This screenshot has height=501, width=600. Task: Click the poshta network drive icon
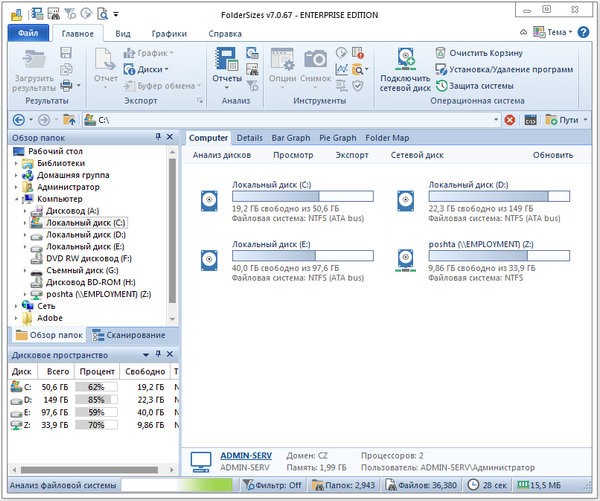pos(406,258)
